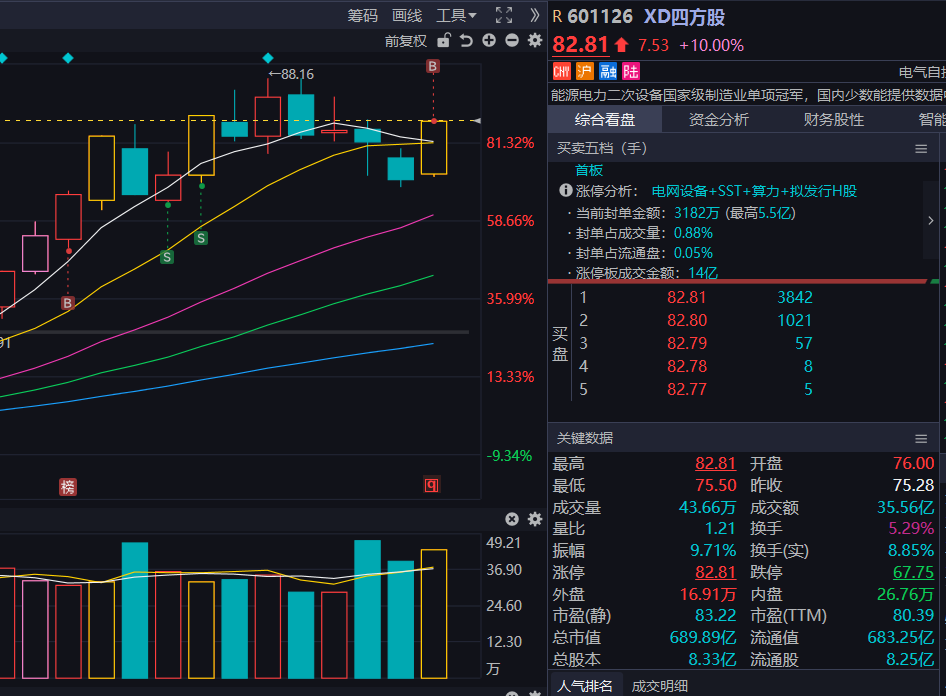Click the red q marker icon
The image size is (946, 696).
(x=431, y=485)
